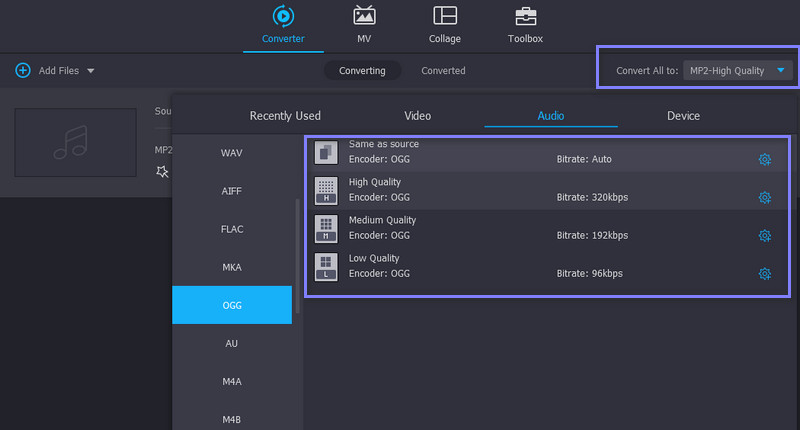Select FLAC in the format list
800x430 pixels.
pyautogui.click(x=232, y=229)
